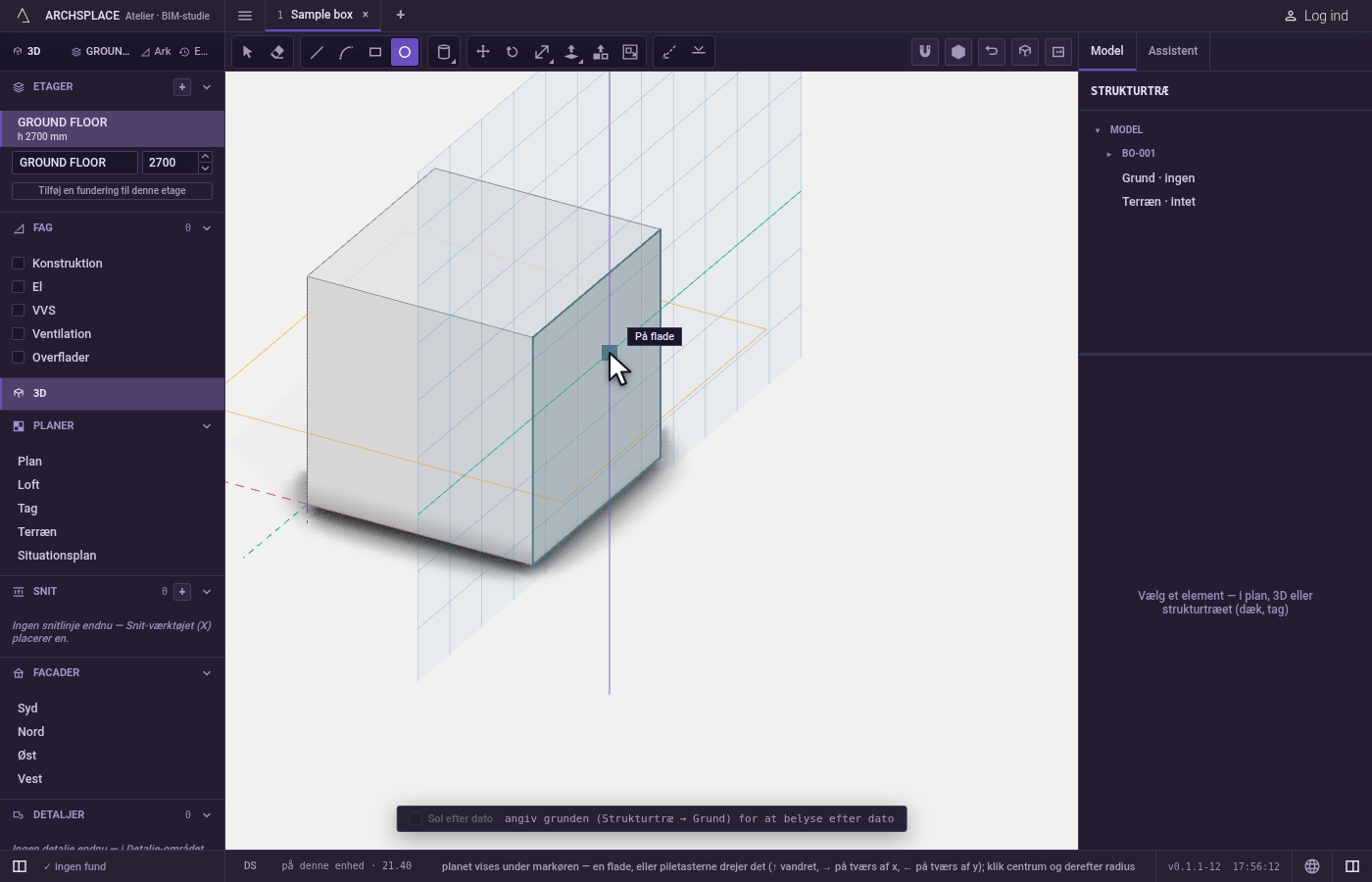Open the language globe icon in status bar

pyautogui.click(x=1312, y=866)
